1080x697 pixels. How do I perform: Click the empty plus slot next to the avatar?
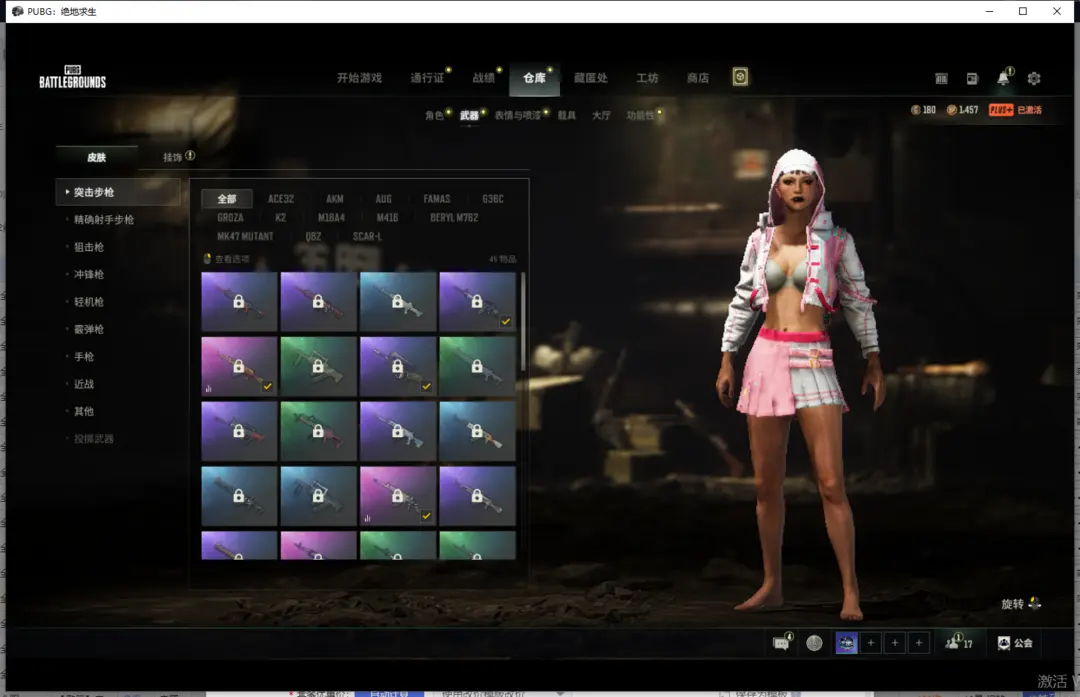pos(871,643)
